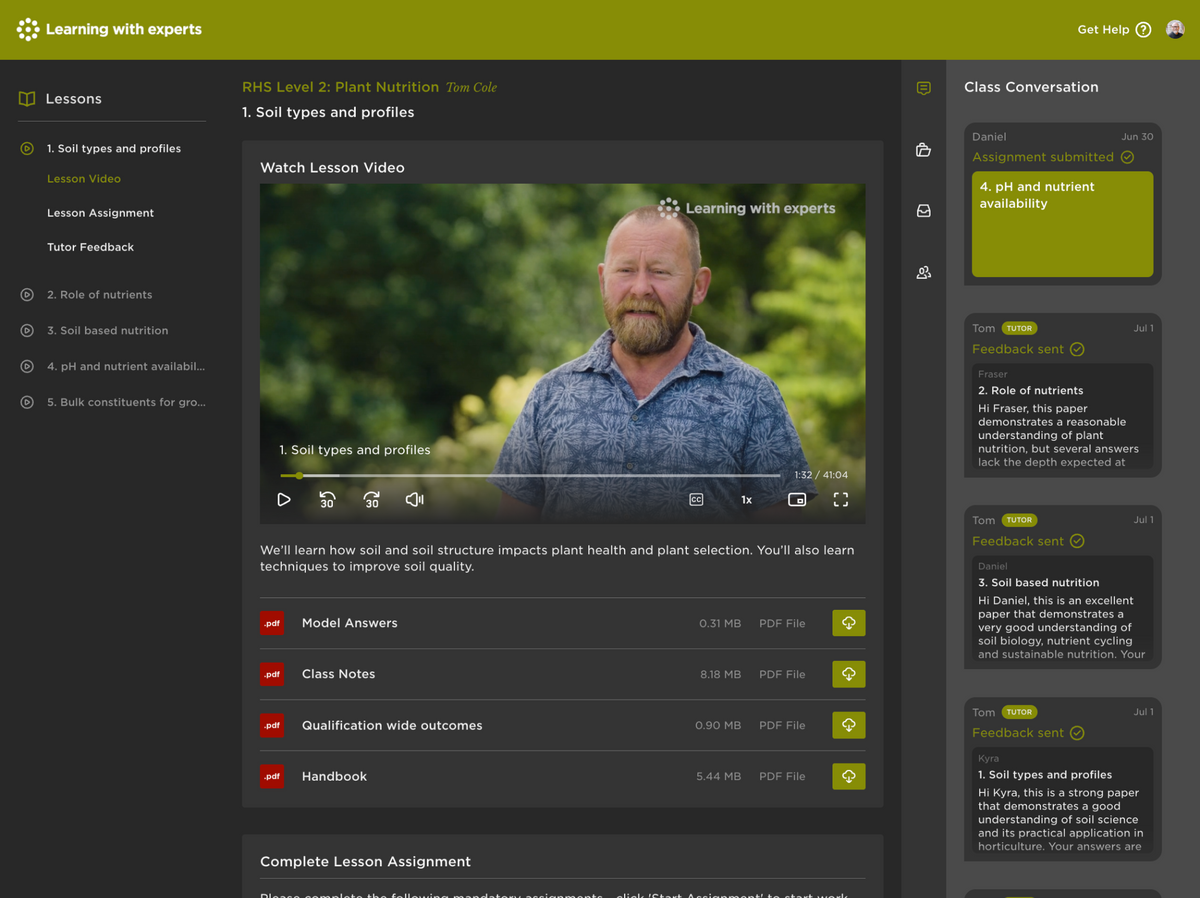Click the 1:32 / 41:04 time display
This screenshot has height=898, width=1200.
821,475
